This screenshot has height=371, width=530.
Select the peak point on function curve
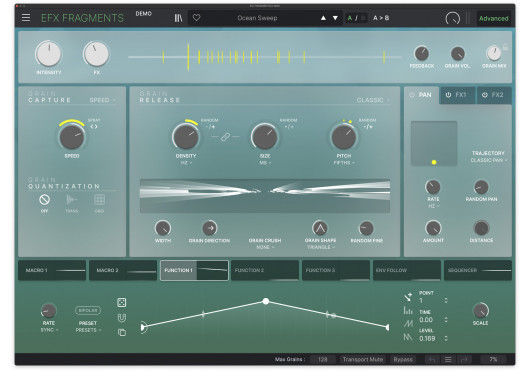[x=266, y=301]
